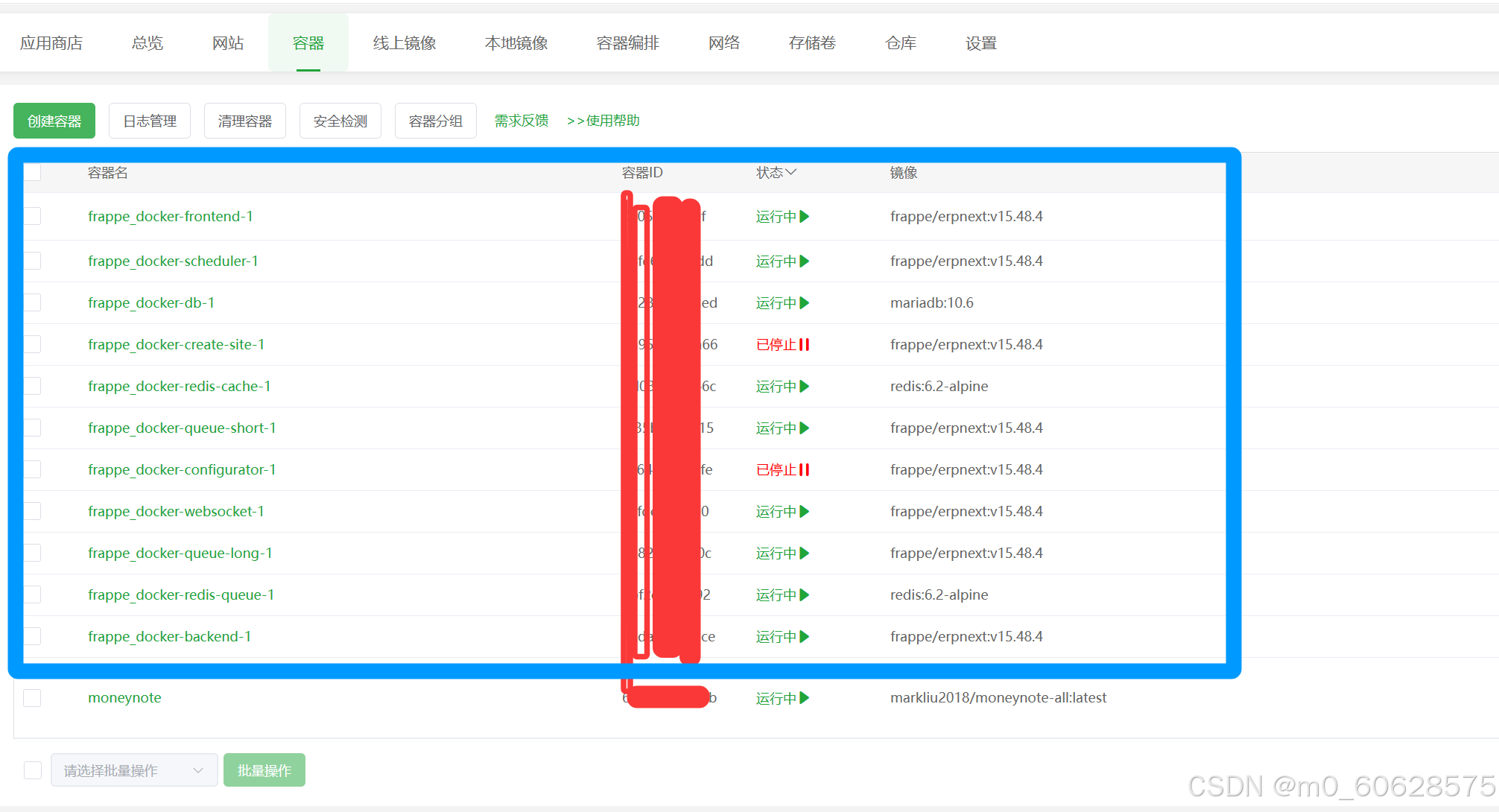Screen dimensions: 1499x812
Task: Select the moneynote row checkbox
Action: (32, 698)
